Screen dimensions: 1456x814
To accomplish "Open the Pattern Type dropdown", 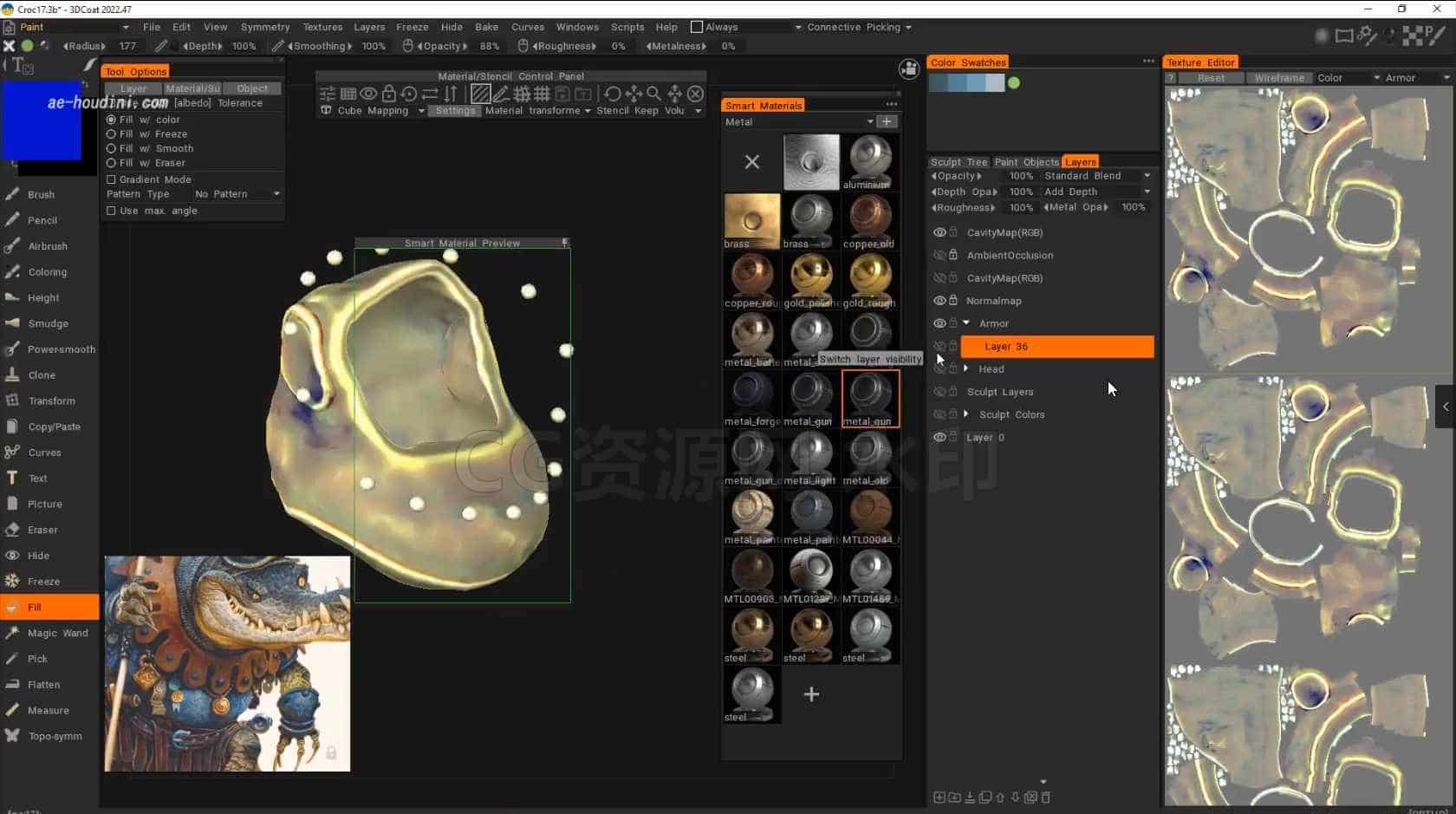I will [237, 194].
